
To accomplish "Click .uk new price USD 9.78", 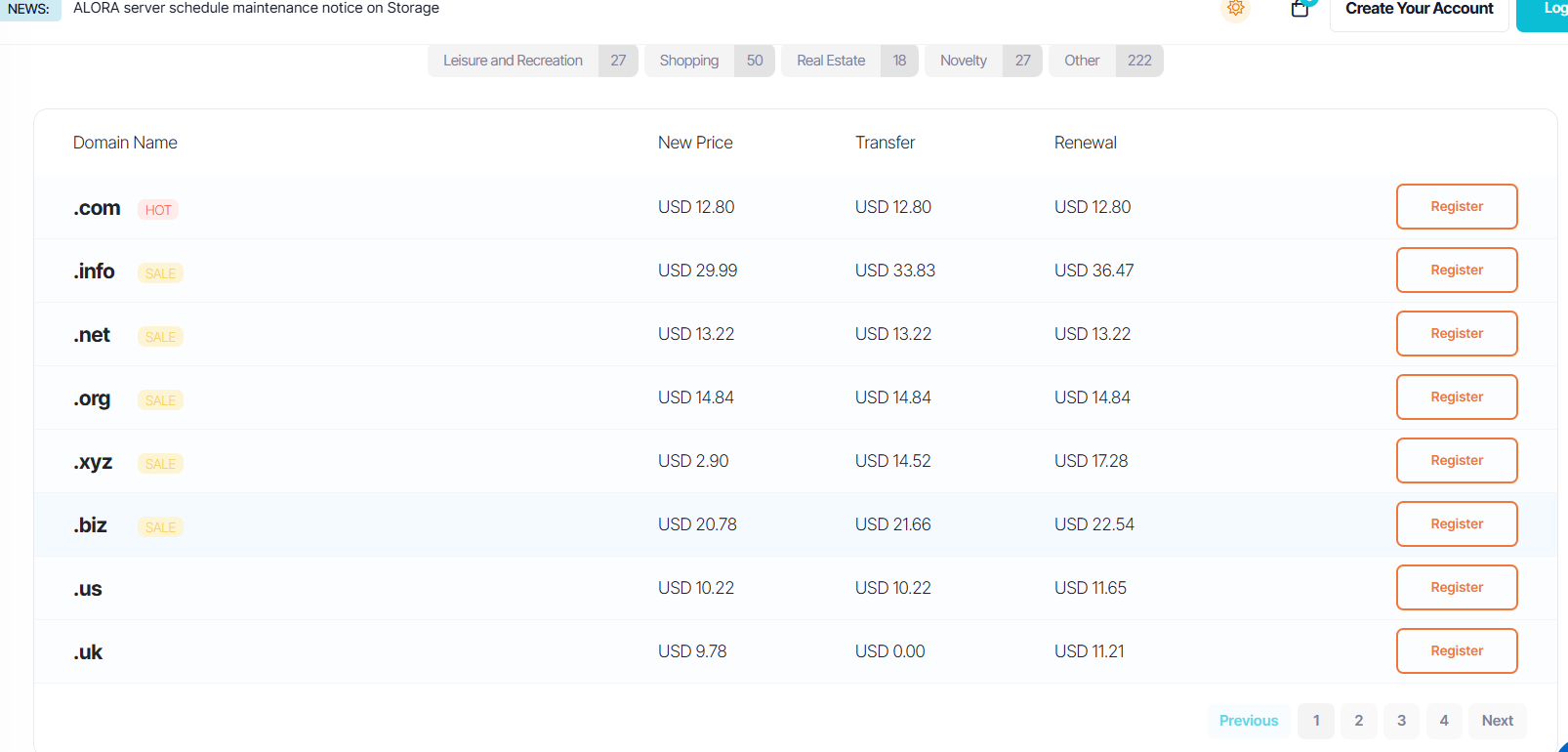I will pyautogui.click(x=692, y=651).
